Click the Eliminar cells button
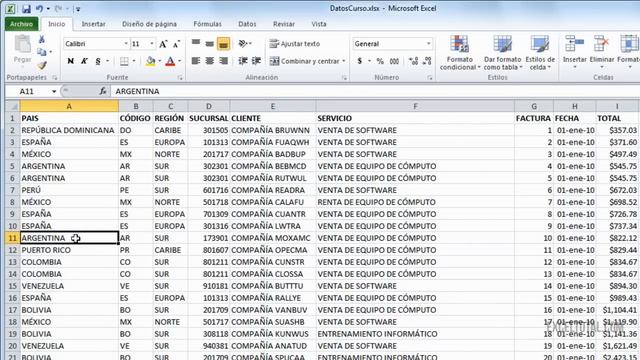 tap(602, 53)
